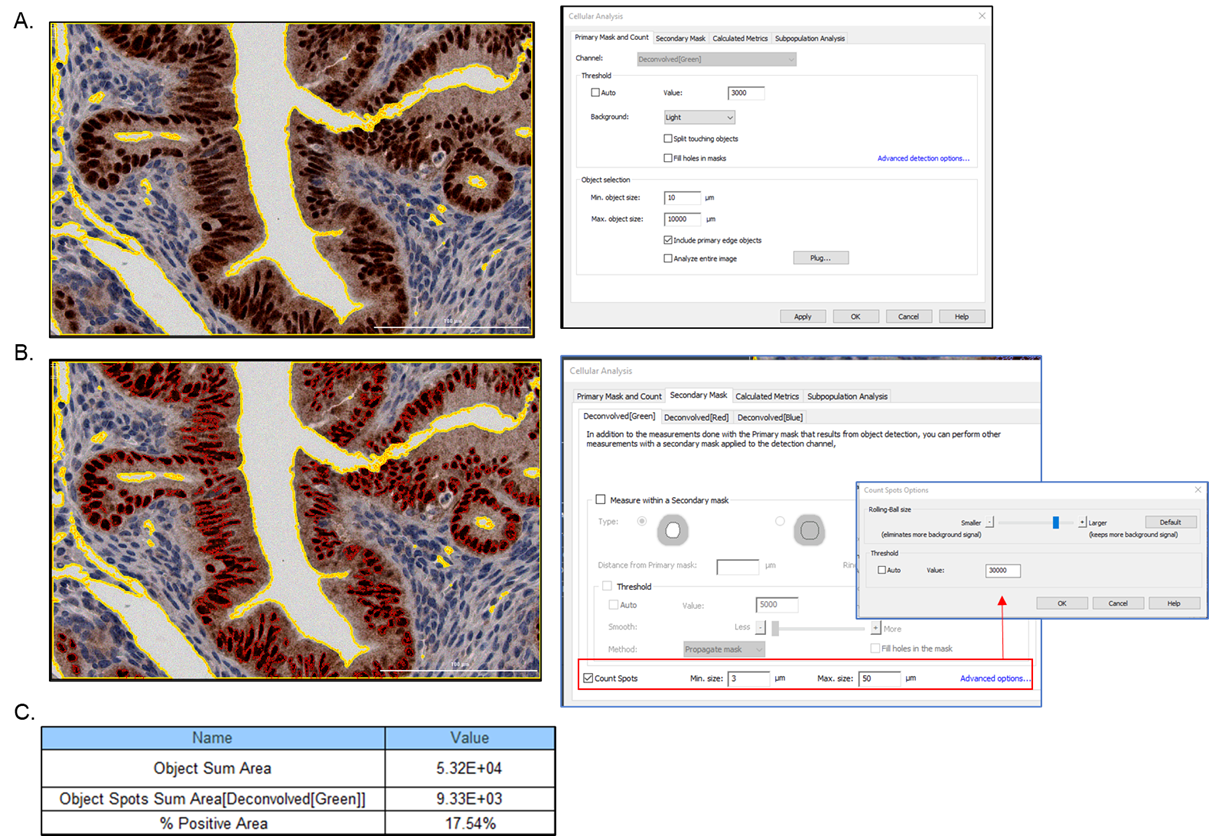The width and height of the screenshot is (1209, 836).
Task: Toggle Fill holes in masks checkbox
Action: click(x=668, y=158)
